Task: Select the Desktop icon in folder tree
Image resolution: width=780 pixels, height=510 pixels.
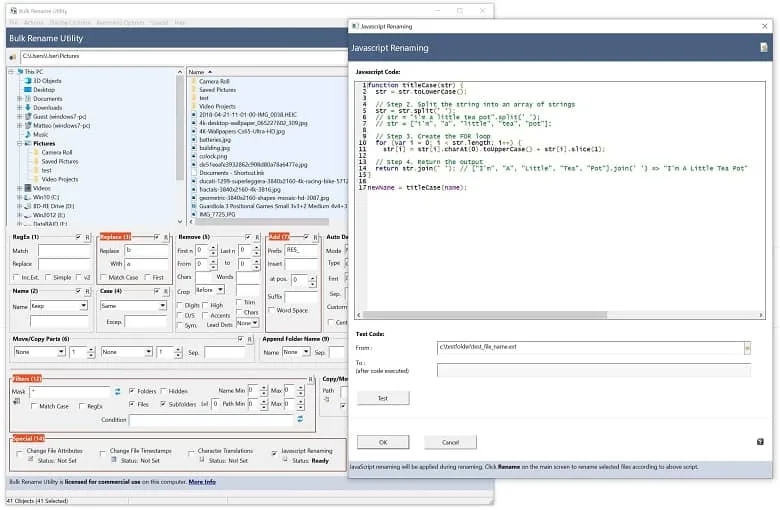Action: [28, 90]
